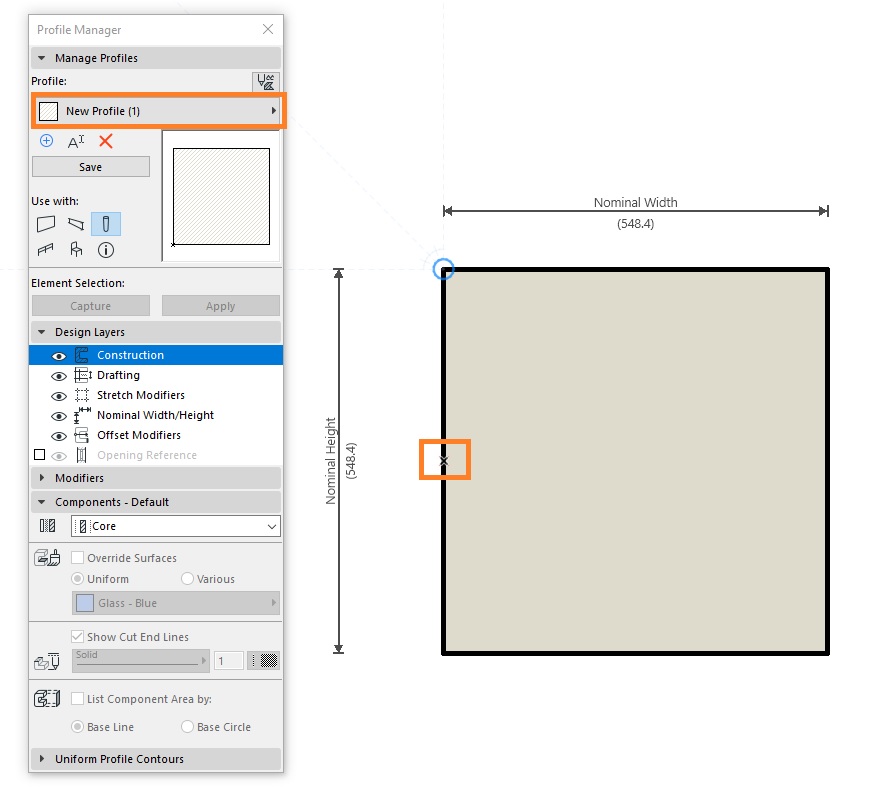Open the Core component dropdown
The width and height of the screenshot is (871, 804).
176,526
